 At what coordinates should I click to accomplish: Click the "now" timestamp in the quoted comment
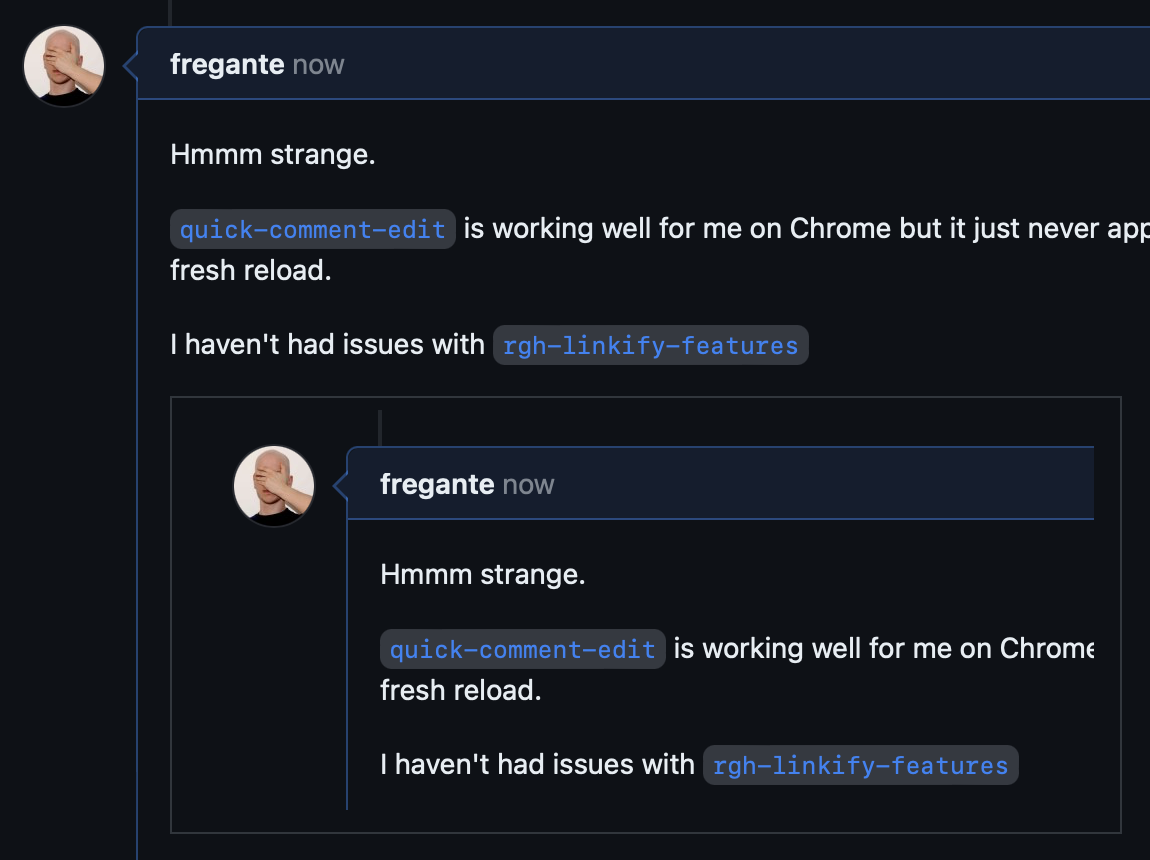[x=530, y=484]
